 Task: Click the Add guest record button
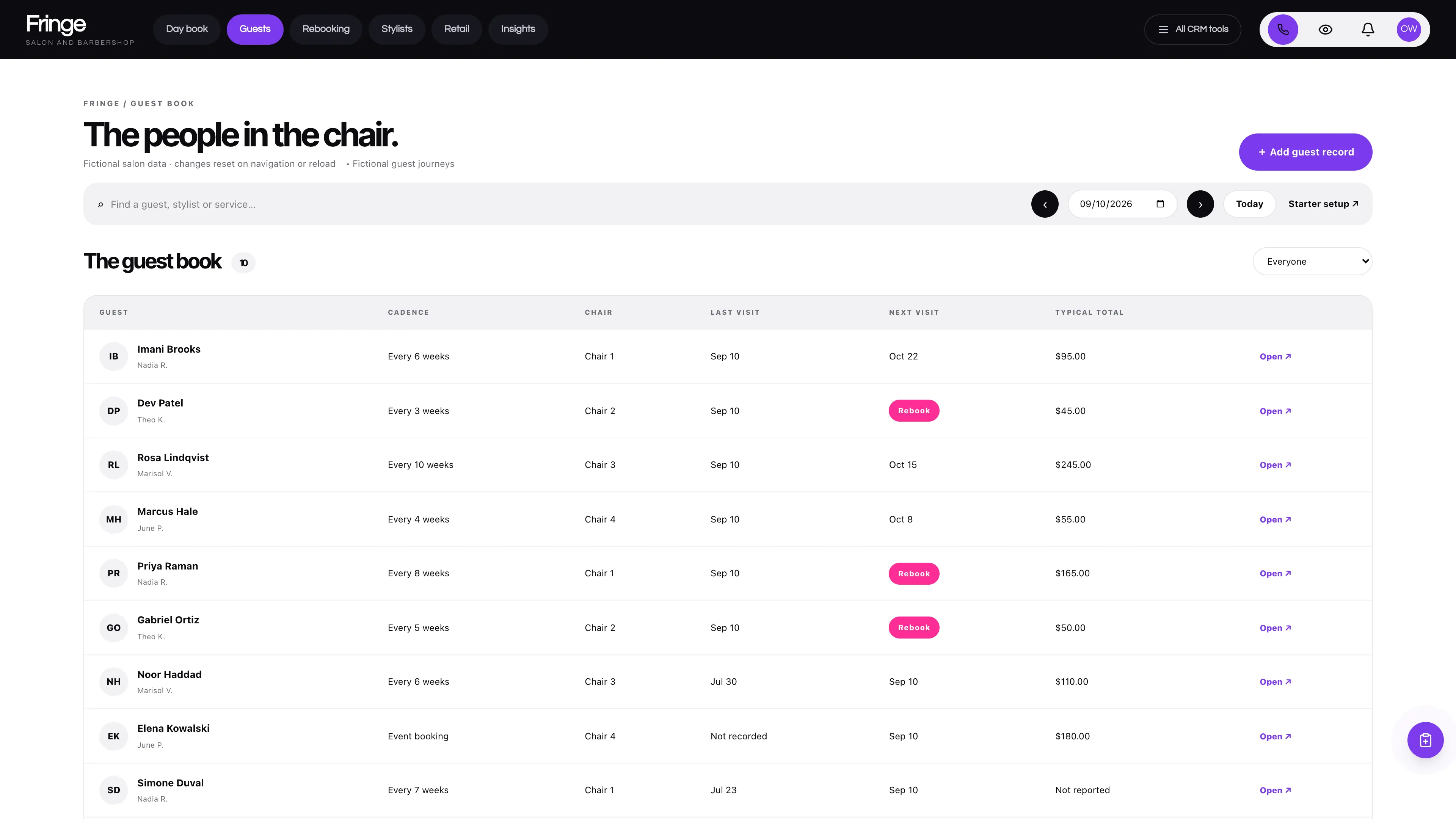point(1305,152)
